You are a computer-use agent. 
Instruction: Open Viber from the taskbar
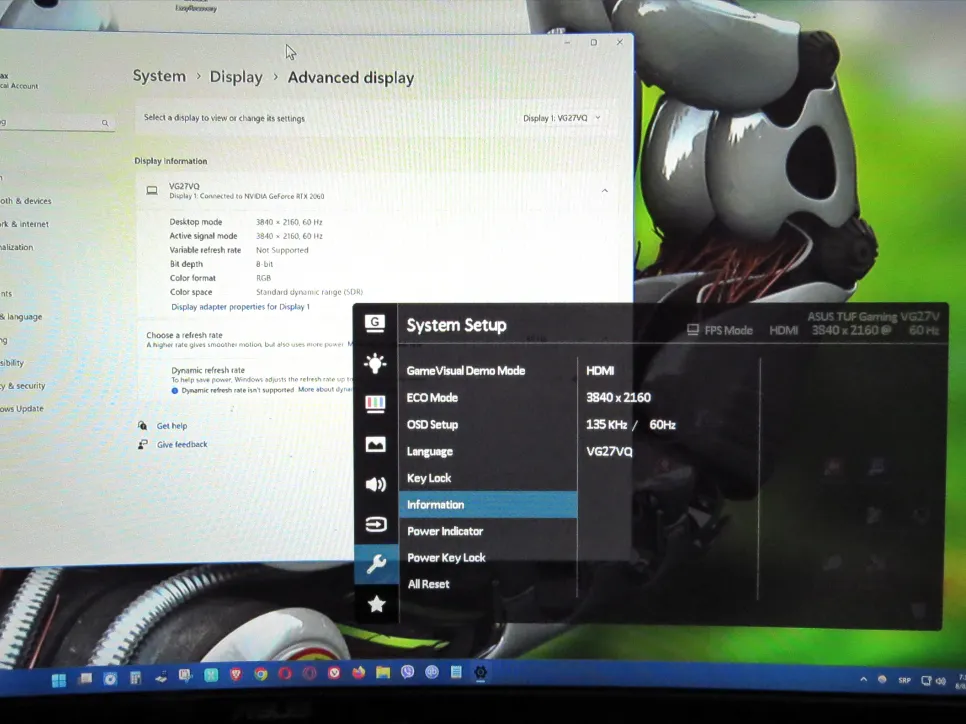[407, 672]
